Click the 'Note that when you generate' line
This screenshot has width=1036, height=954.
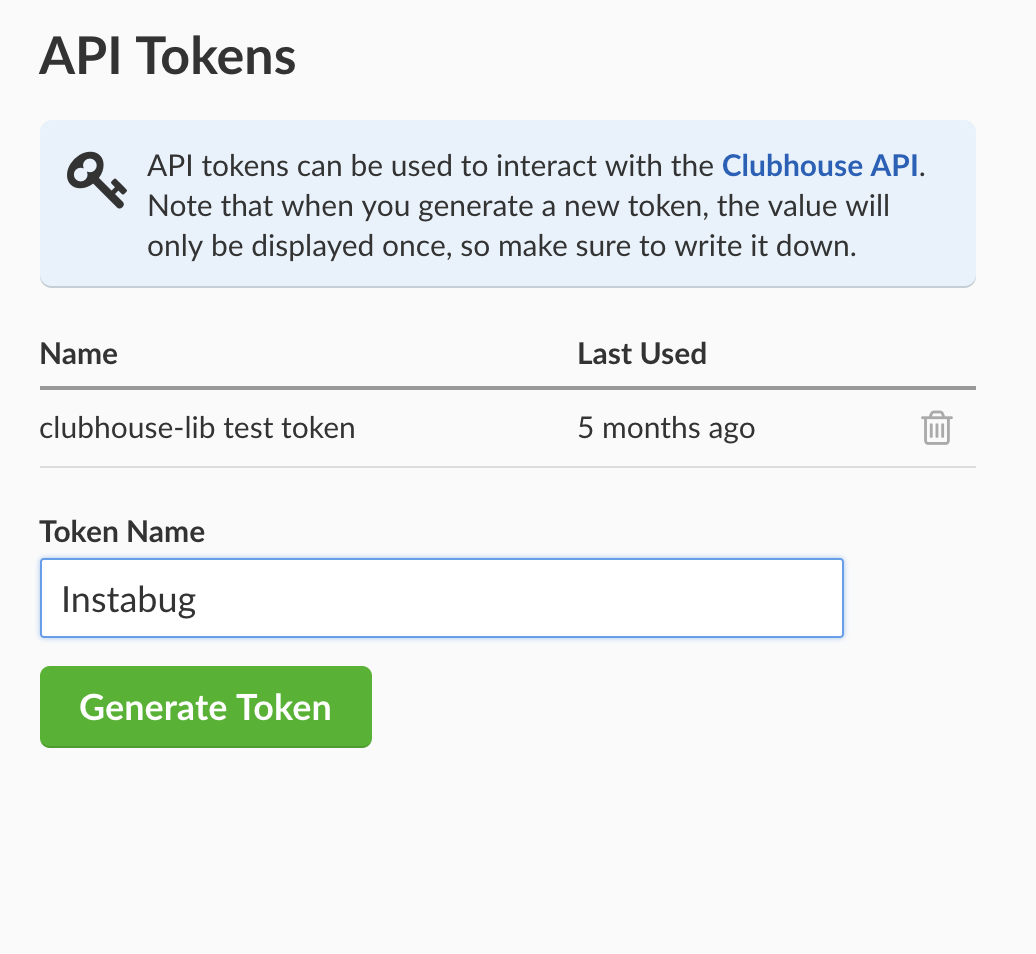(519, 206)
